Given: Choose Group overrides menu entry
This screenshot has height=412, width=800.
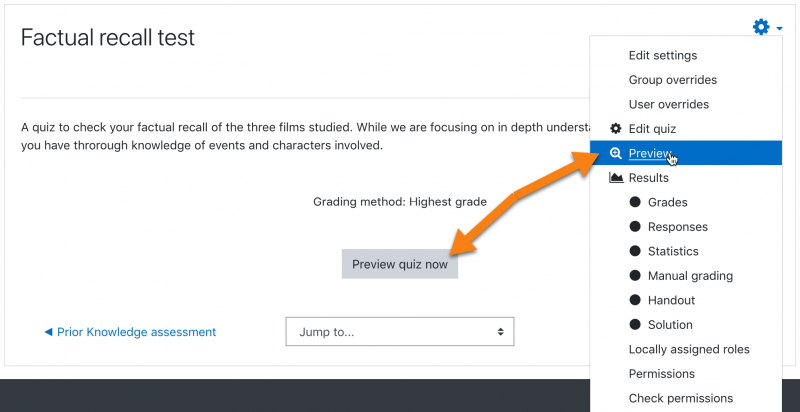Looking at the screenshot, I should pos(672,80).
